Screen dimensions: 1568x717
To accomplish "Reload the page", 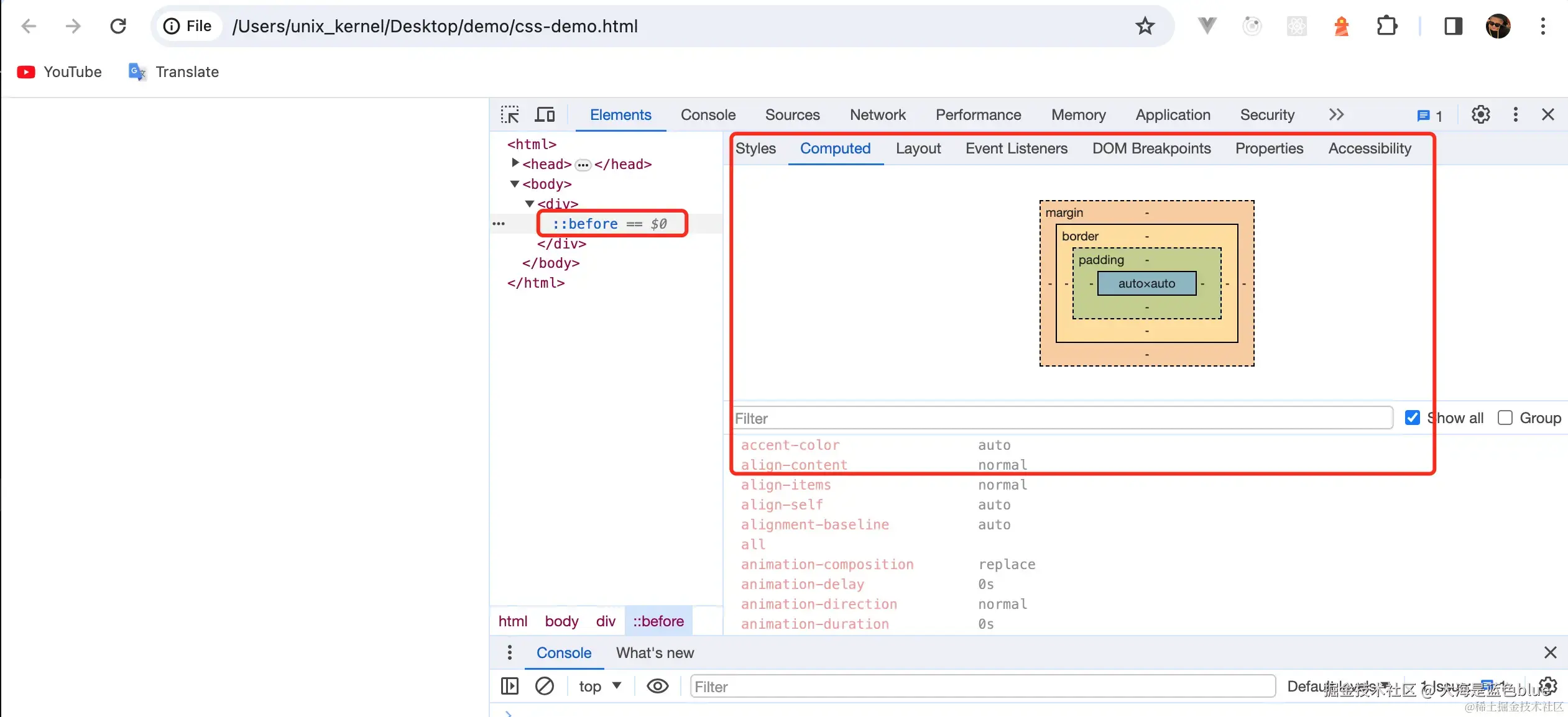I will tap(118, 26).
